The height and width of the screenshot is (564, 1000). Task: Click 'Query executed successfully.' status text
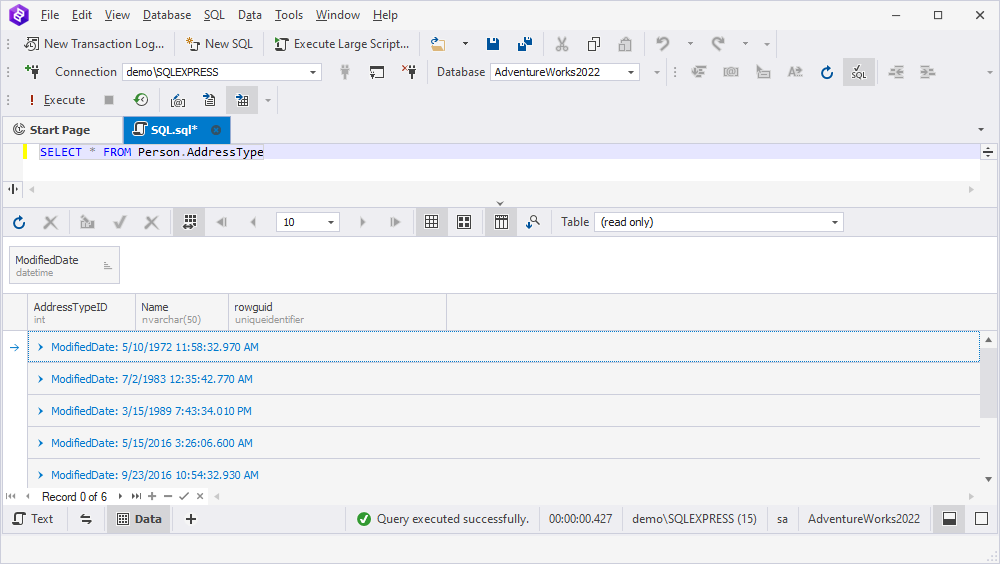click(453, 519)
